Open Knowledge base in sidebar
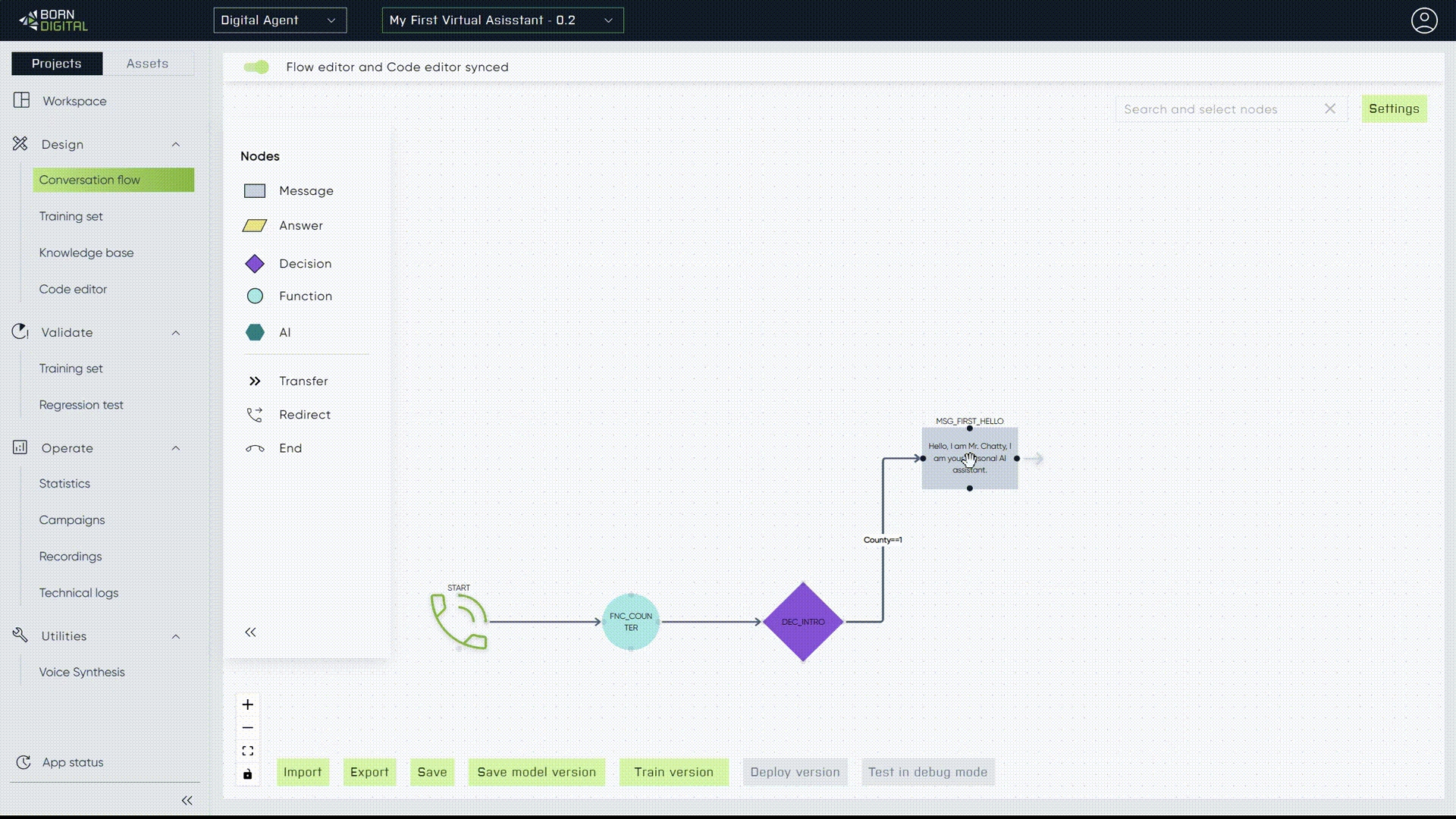Image resolution: width=1456 pixels, height=819 pixels. 86,253
